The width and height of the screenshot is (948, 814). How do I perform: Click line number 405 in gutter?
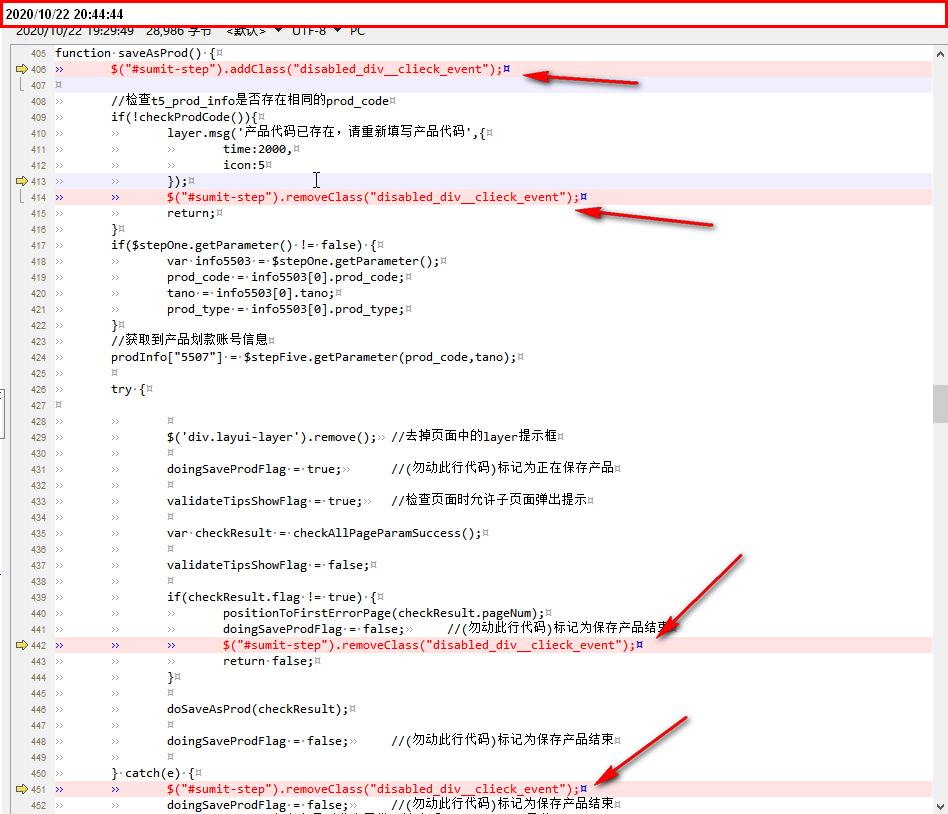coord(38,53)
